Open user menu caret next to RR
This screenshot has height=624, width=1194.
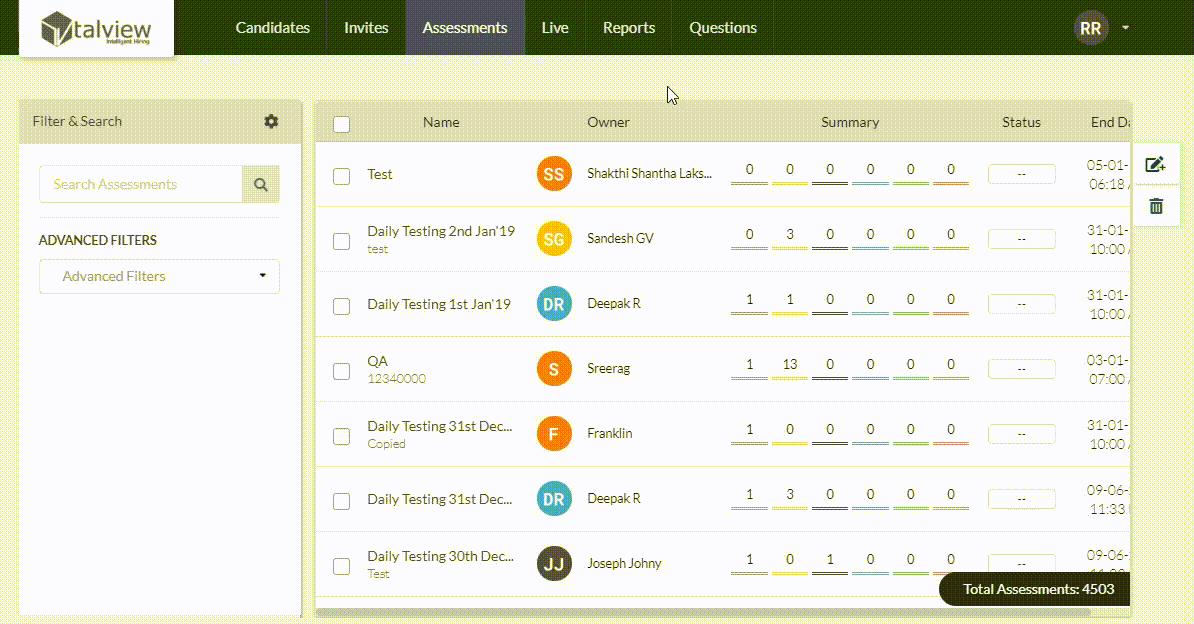click(x=1125, y=27)
